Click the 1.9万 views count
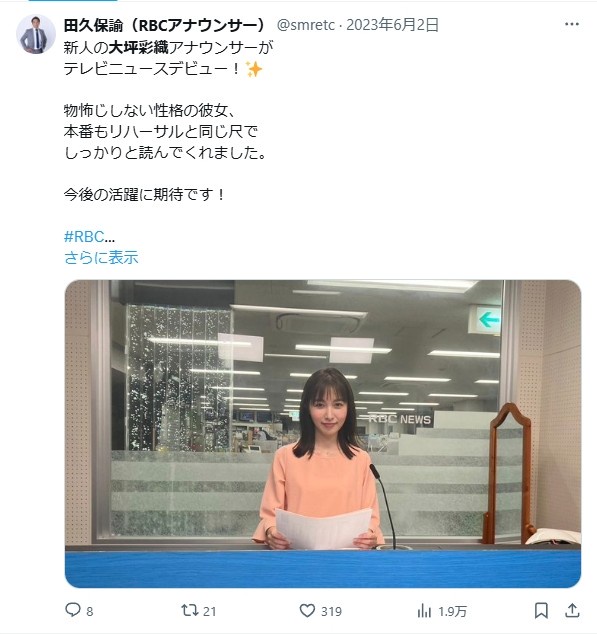Screen dimensions: 597x634 pyautogui.click(x=453, y=611)
